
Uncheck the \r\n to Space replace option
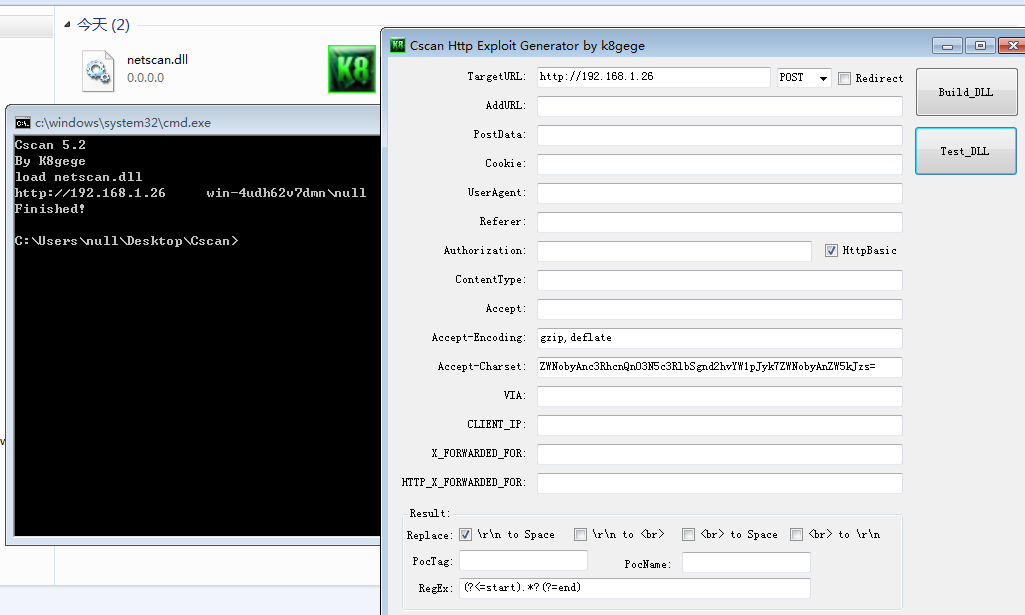tap(465, 534)
